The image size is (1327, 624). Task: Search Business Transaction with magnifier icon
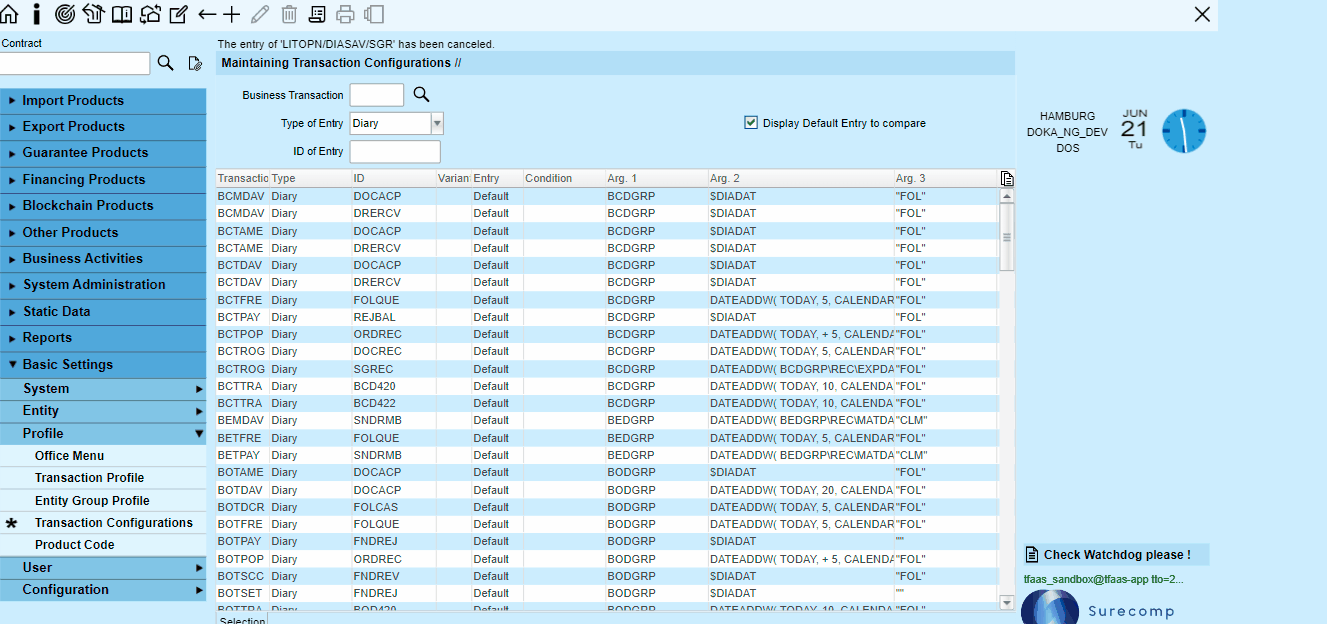pyautogui.click(x=421, y=94)
